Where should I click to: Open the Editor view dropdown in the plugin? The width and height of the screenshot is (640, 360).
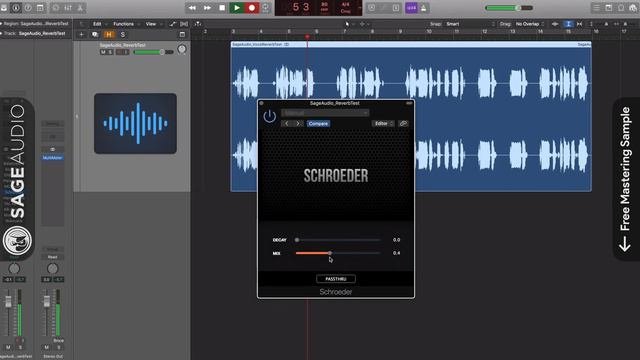click(x=383, y=123)
